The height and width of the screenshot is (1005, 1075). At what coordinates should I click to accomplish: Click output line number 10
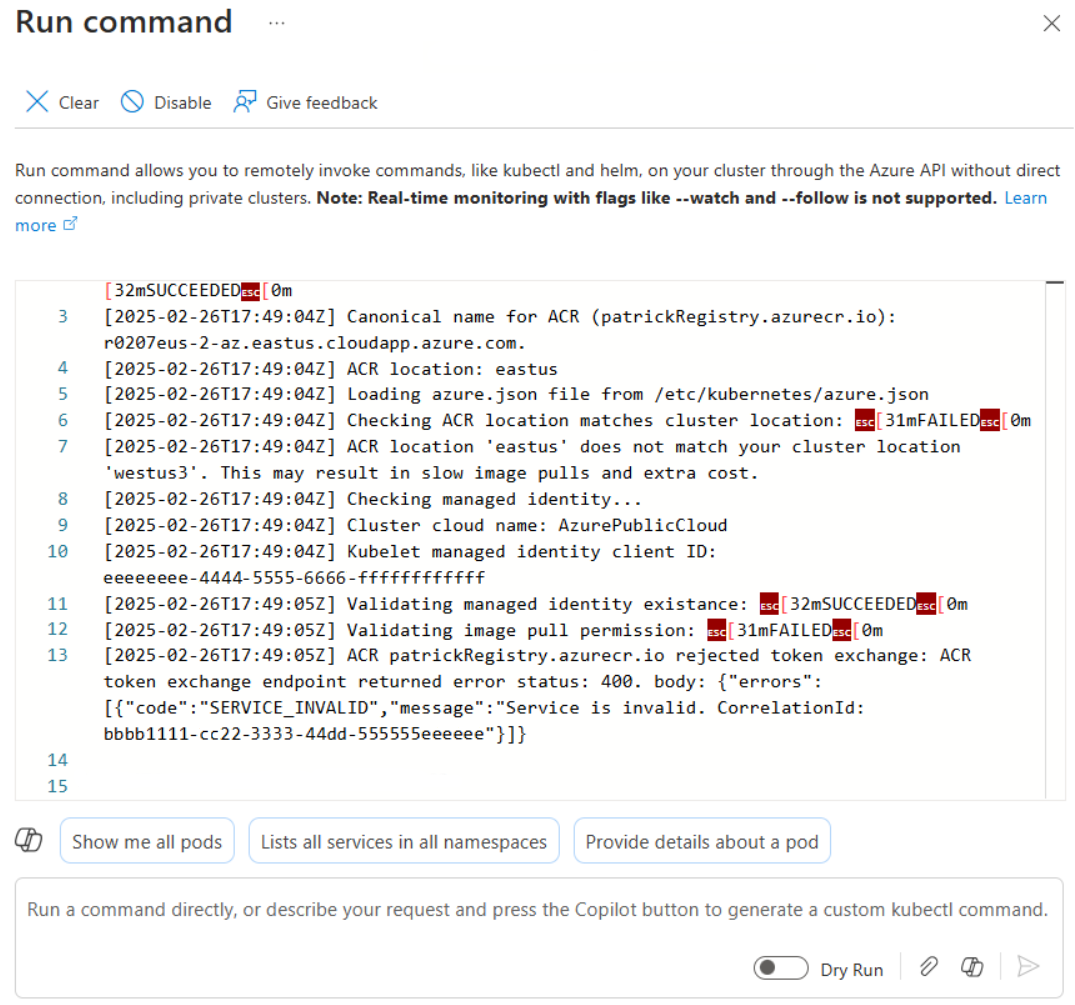click(57, 551)
